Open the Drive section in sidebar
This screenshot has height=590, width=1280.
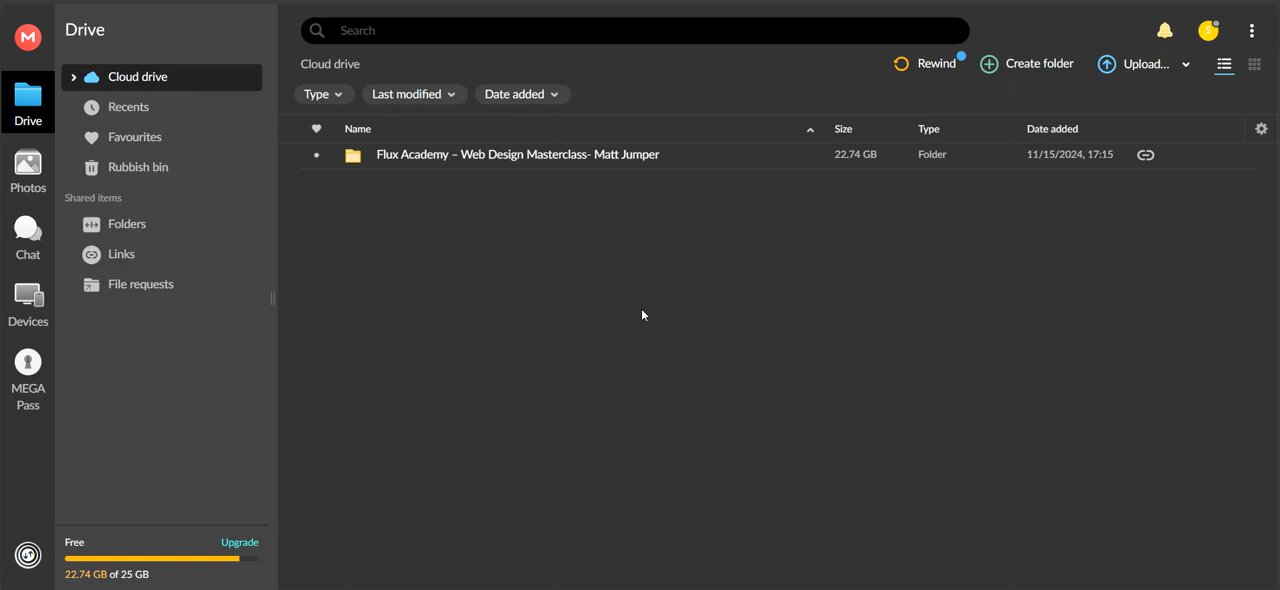pyautogui.click(x=28, y=104)
